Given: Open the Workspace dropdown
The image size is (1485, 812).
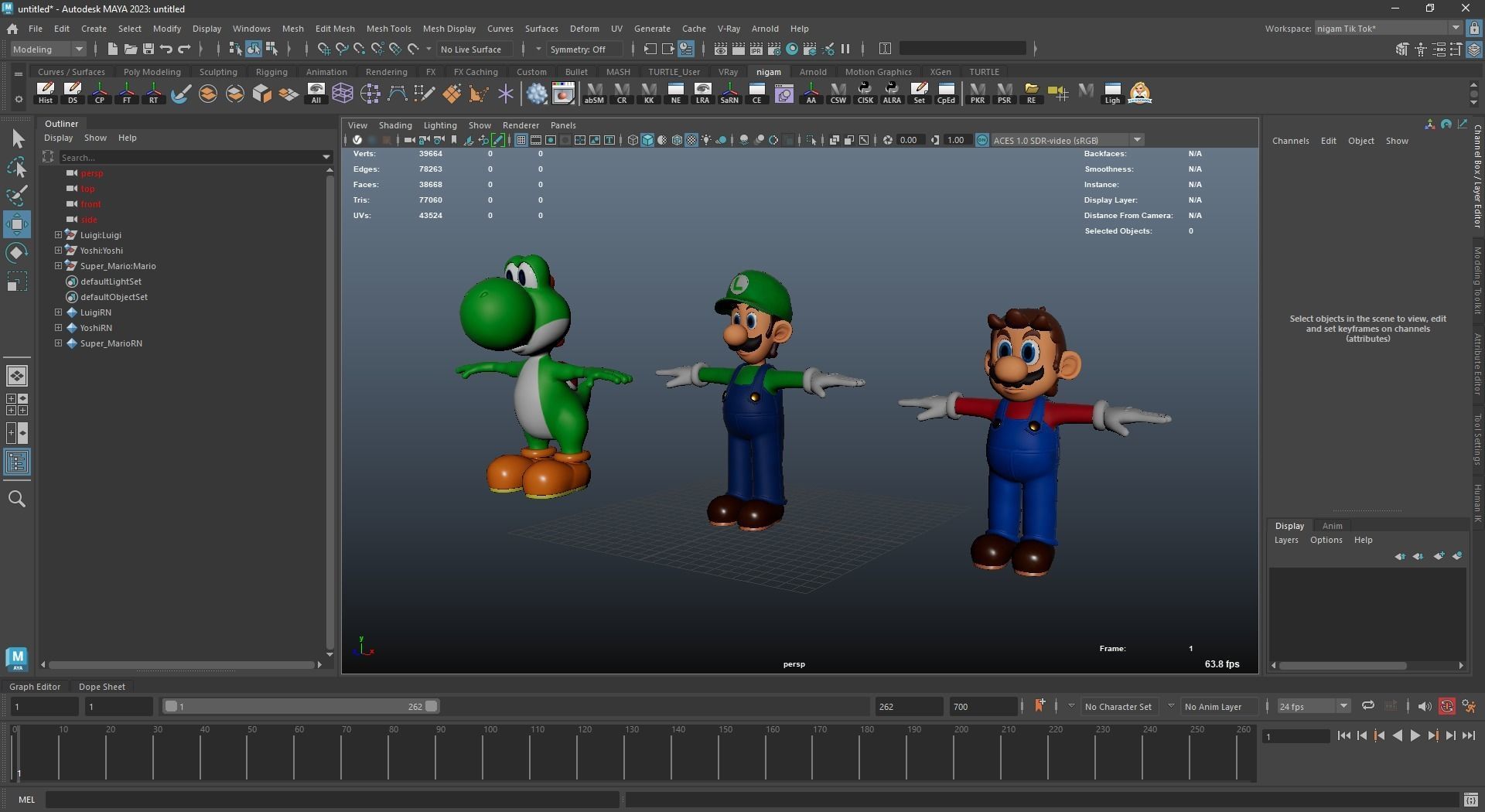Looking at the screenshot, I should click(x=1388, y=29).
